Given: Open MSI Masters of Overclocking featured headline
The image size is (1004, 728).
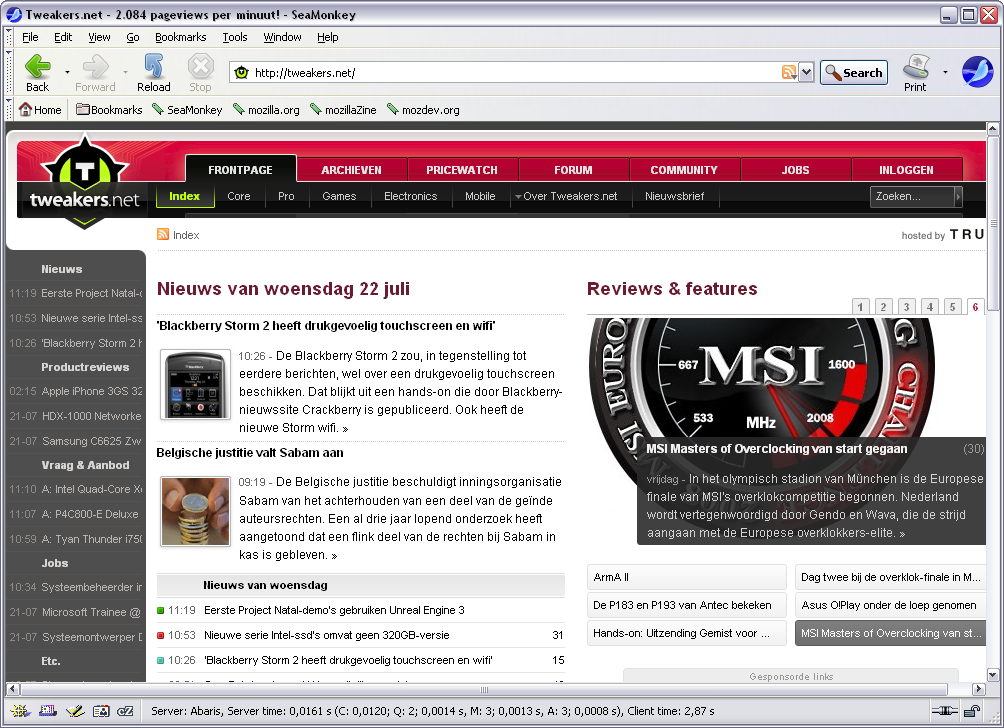Looking at the screenshot, I should click(x=776, y=449).
